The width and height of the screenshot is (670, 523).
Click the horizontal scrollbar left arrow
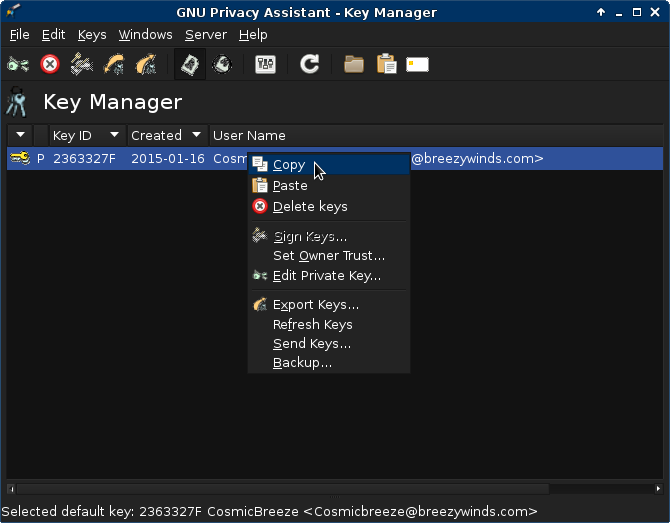click(x=12, y=489)
